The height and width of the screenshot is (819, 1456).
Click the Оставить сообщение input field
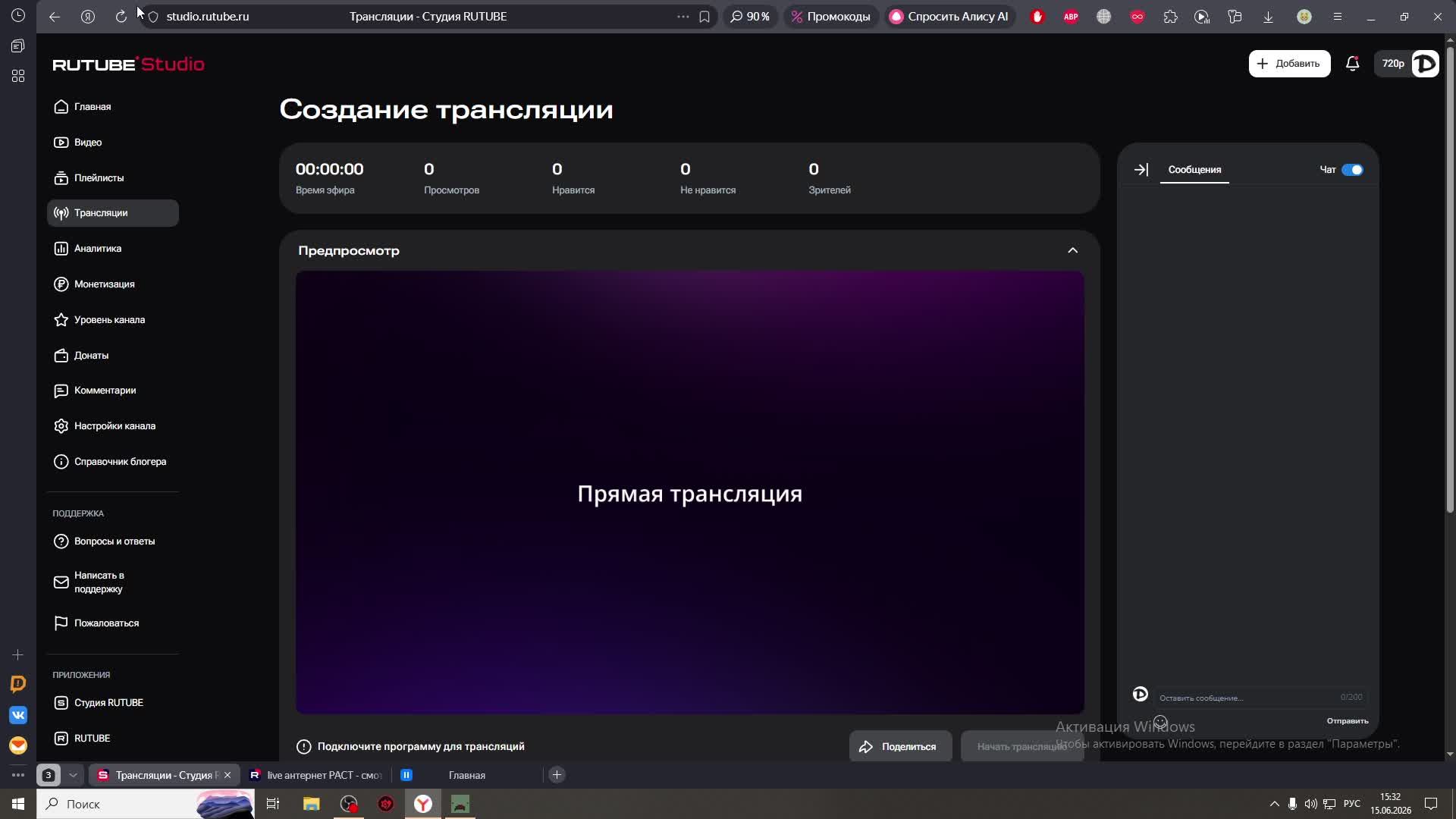[1260, 698]
